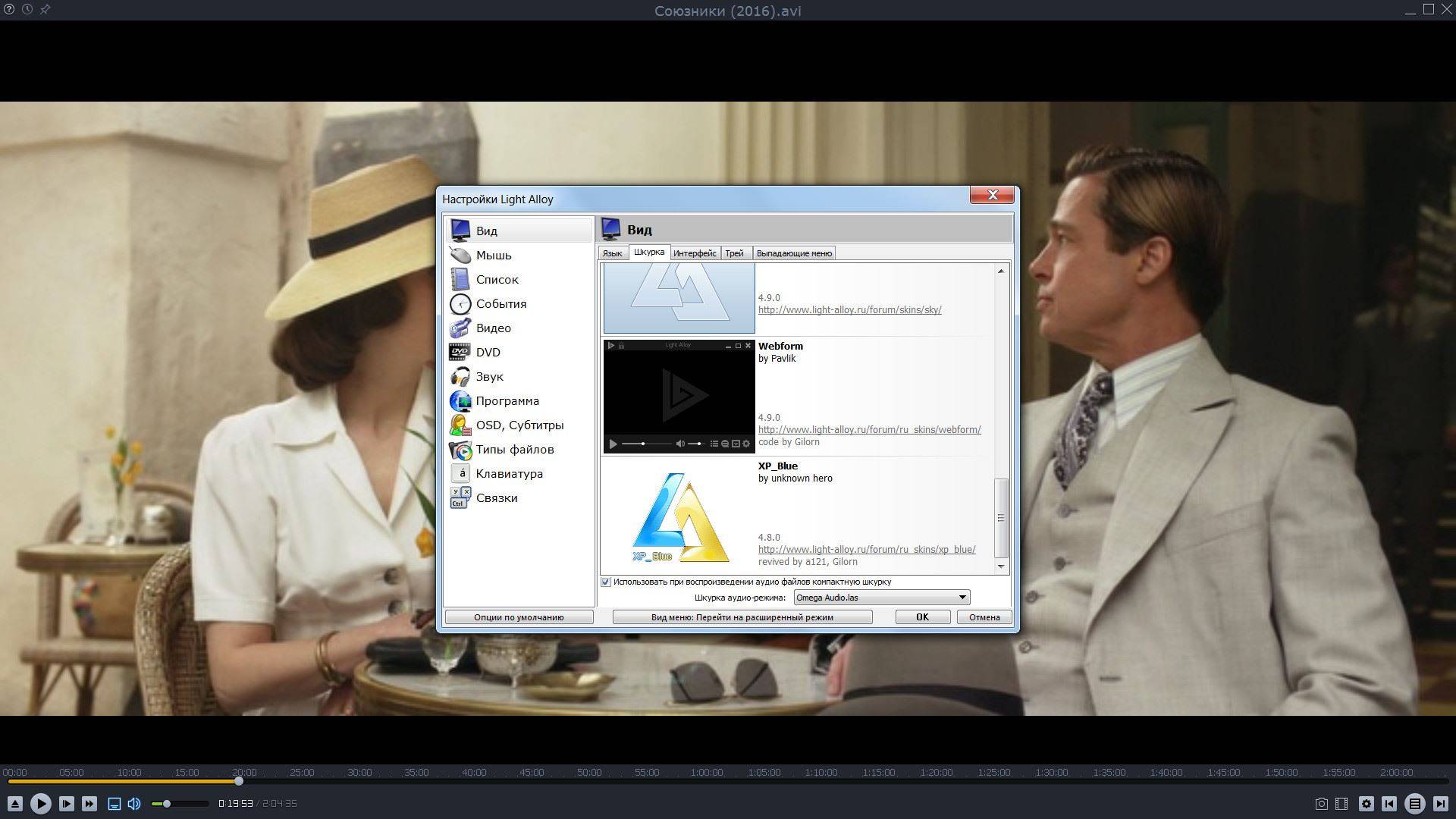Skip to next file in playlist
Screen dimensions: 1456x819
point(1440,804)
